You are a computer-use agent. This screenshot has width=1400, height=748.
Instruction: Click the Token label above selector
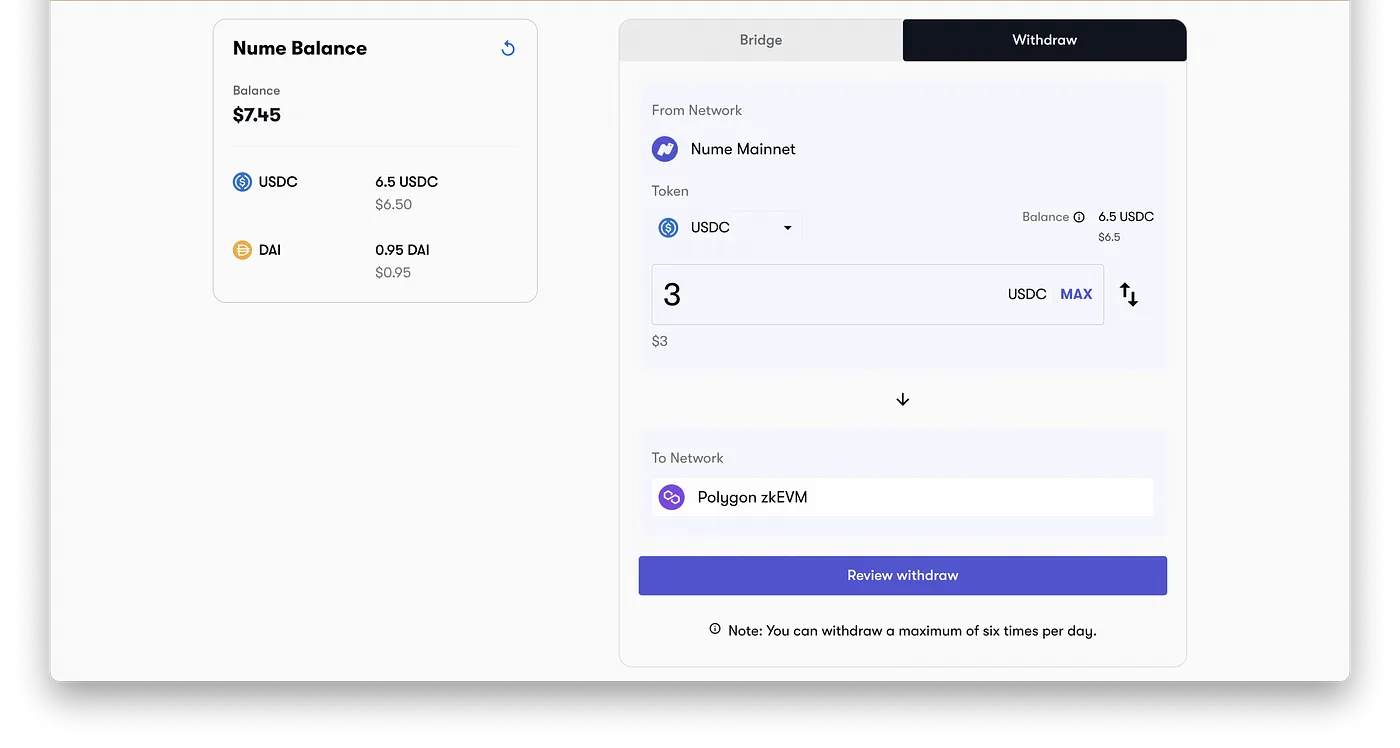[x=670, y=191]
